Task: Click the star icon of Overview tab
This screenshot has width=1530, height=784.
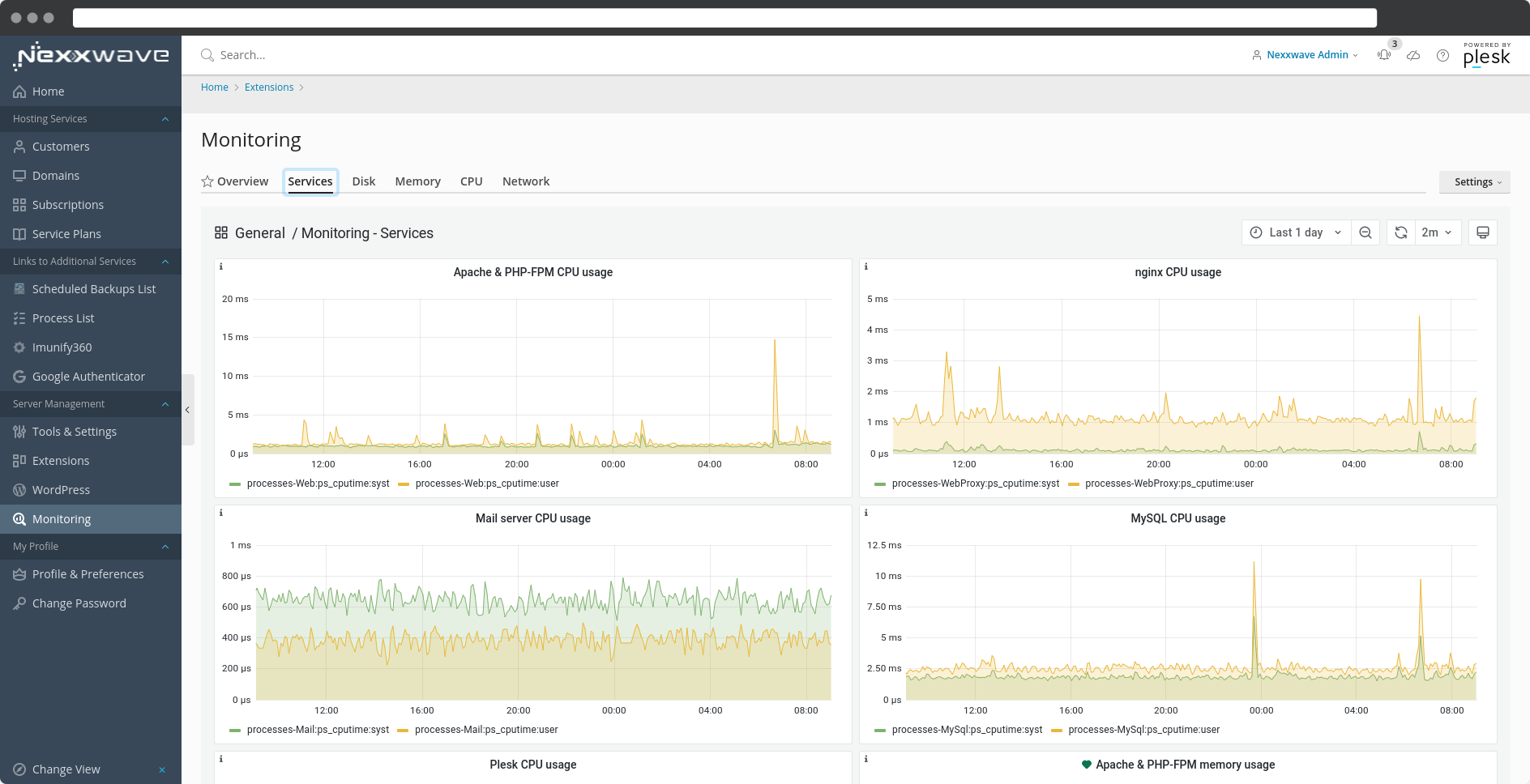Action: click(207, 181)
